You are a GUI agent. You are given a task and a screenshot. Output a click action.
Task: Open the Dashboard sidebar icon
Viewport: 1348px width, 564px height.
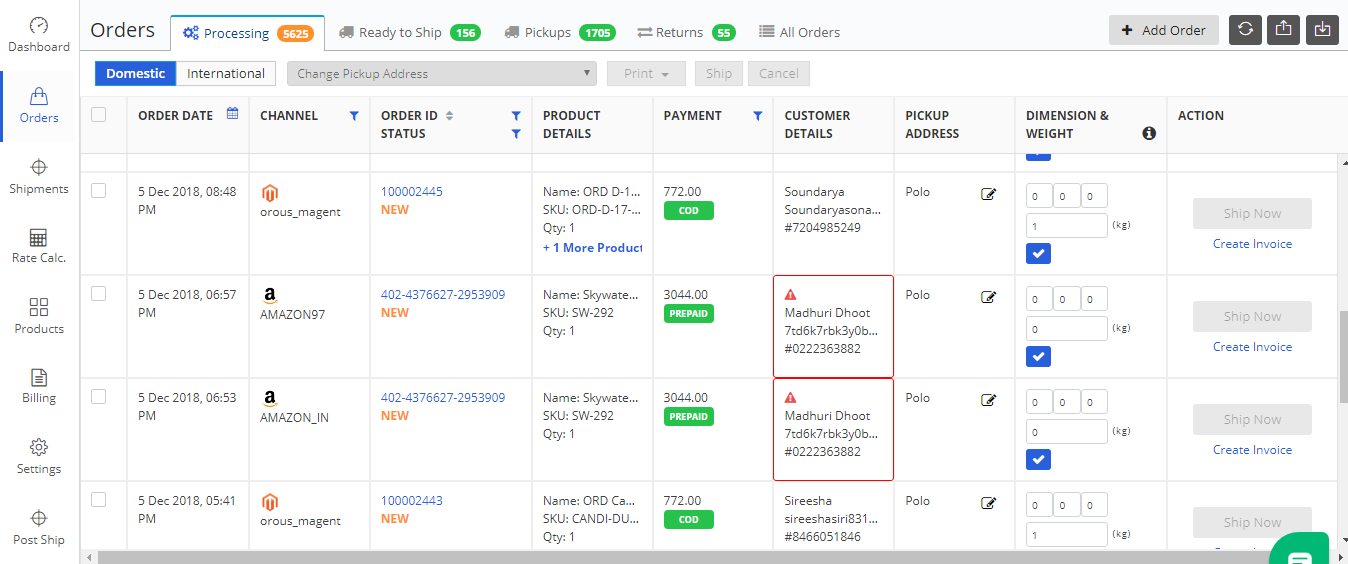click(x=39, y=26)
